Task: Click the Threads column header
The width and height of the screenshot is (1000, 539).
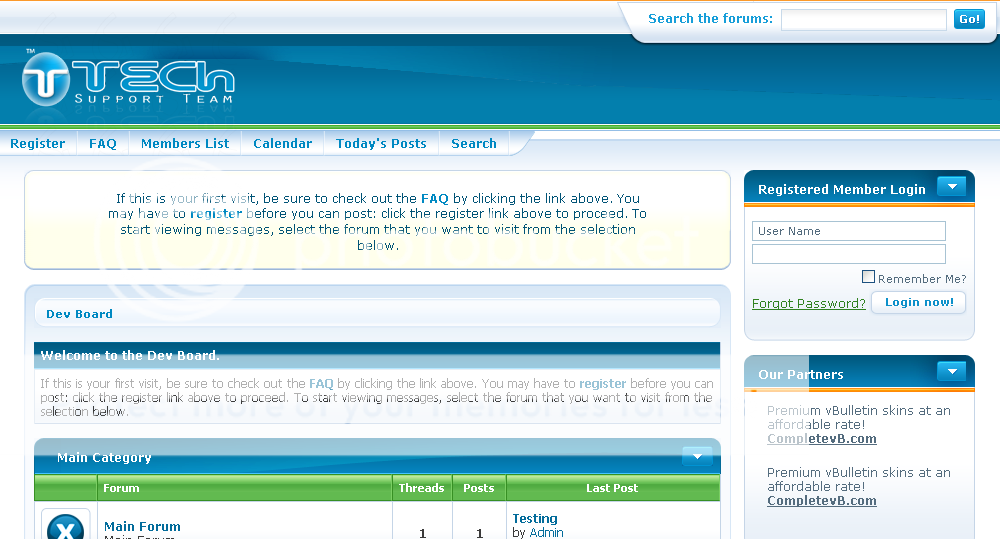Action: click(x=422, y=488)
